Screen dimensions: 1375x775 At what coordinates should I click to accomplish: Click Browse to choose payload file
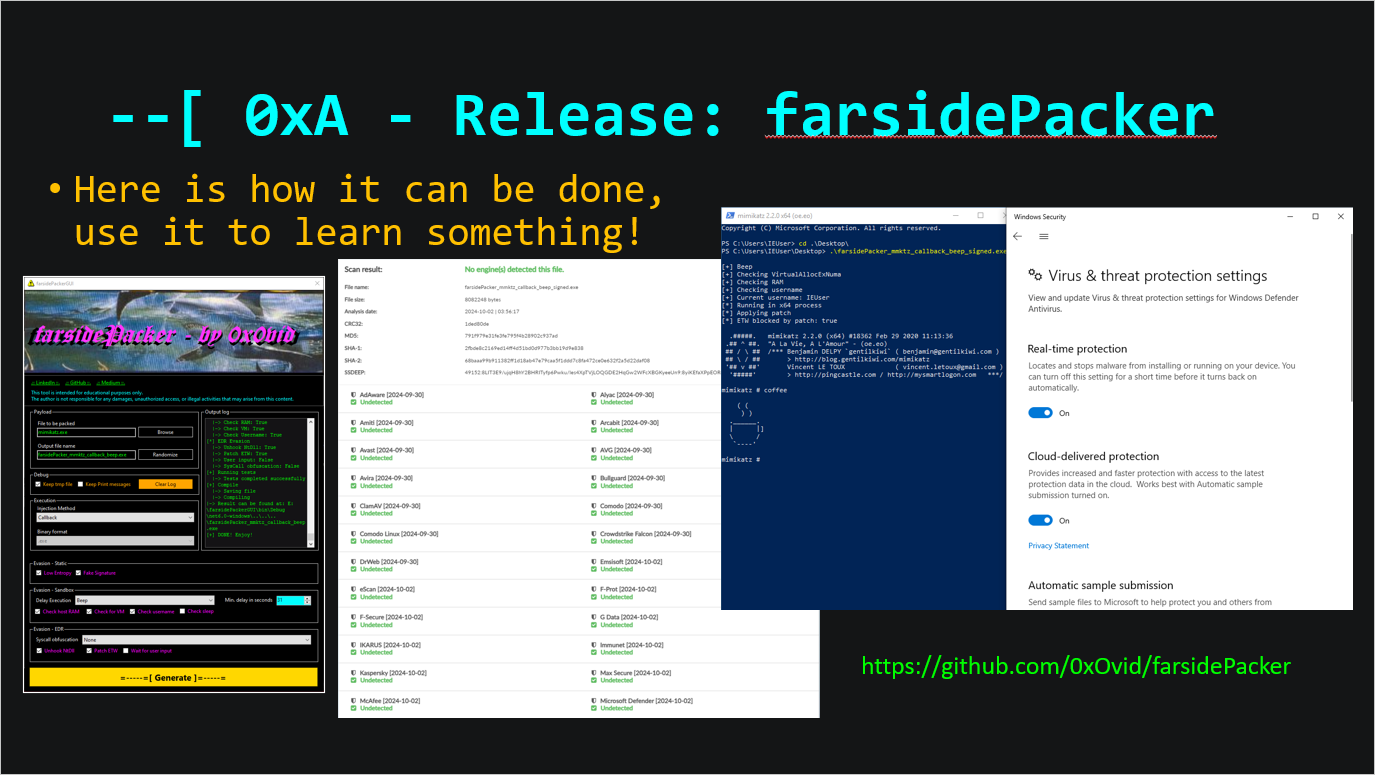165,432
